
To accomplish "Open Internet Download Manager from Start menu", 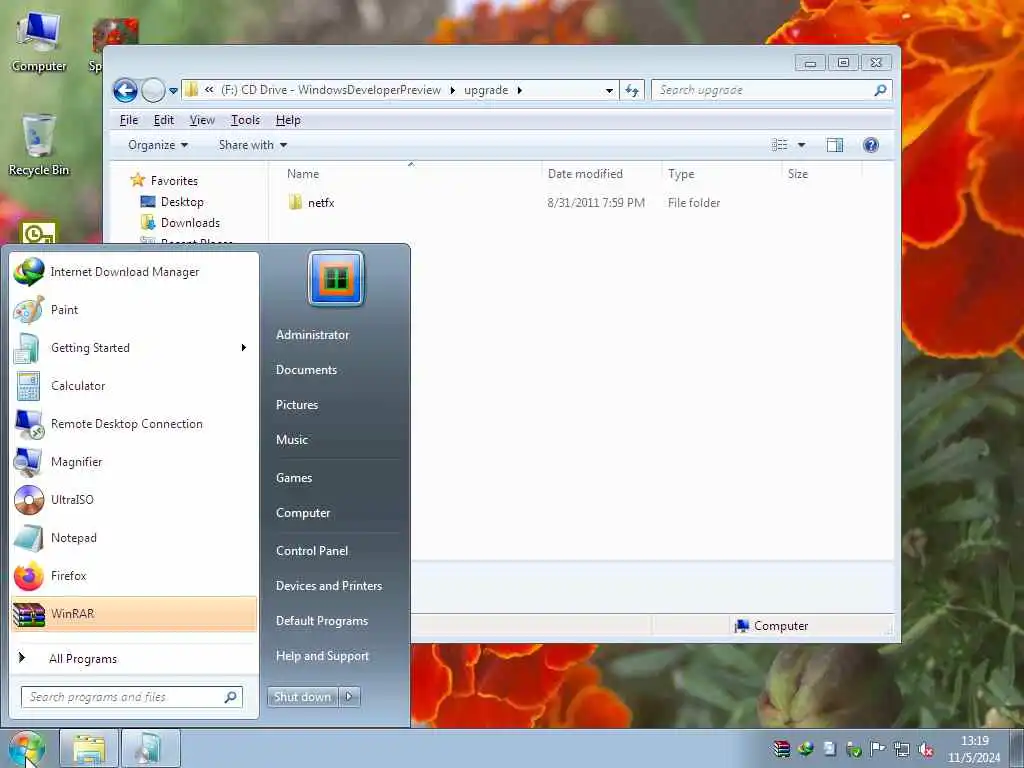I will coord(134,272).
